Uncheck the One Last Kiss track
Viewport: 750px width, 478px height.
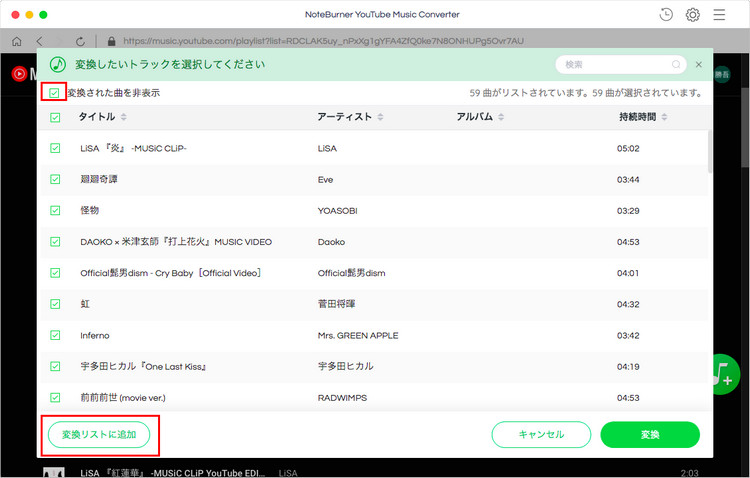point(55,366)
